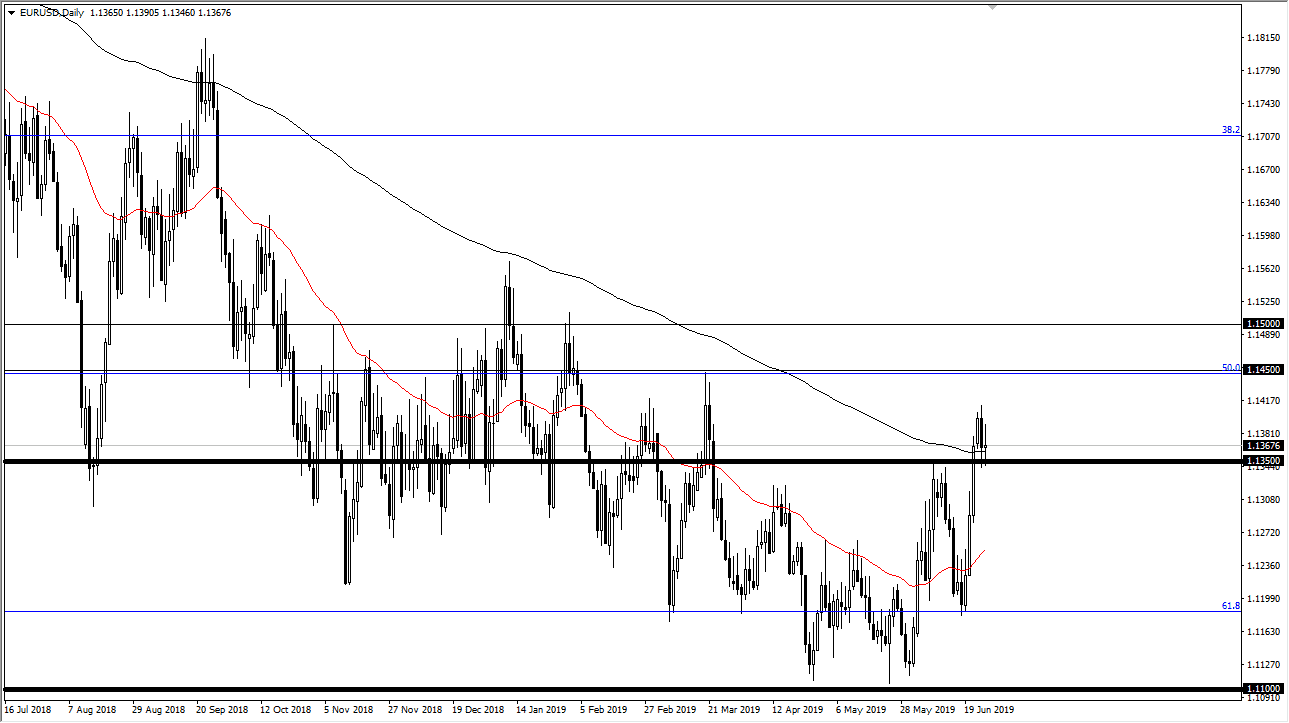This screenshot has width=1289, height=723.
Task: Click the 19 Jun 2019 date label
Action: tap(989, 709)
